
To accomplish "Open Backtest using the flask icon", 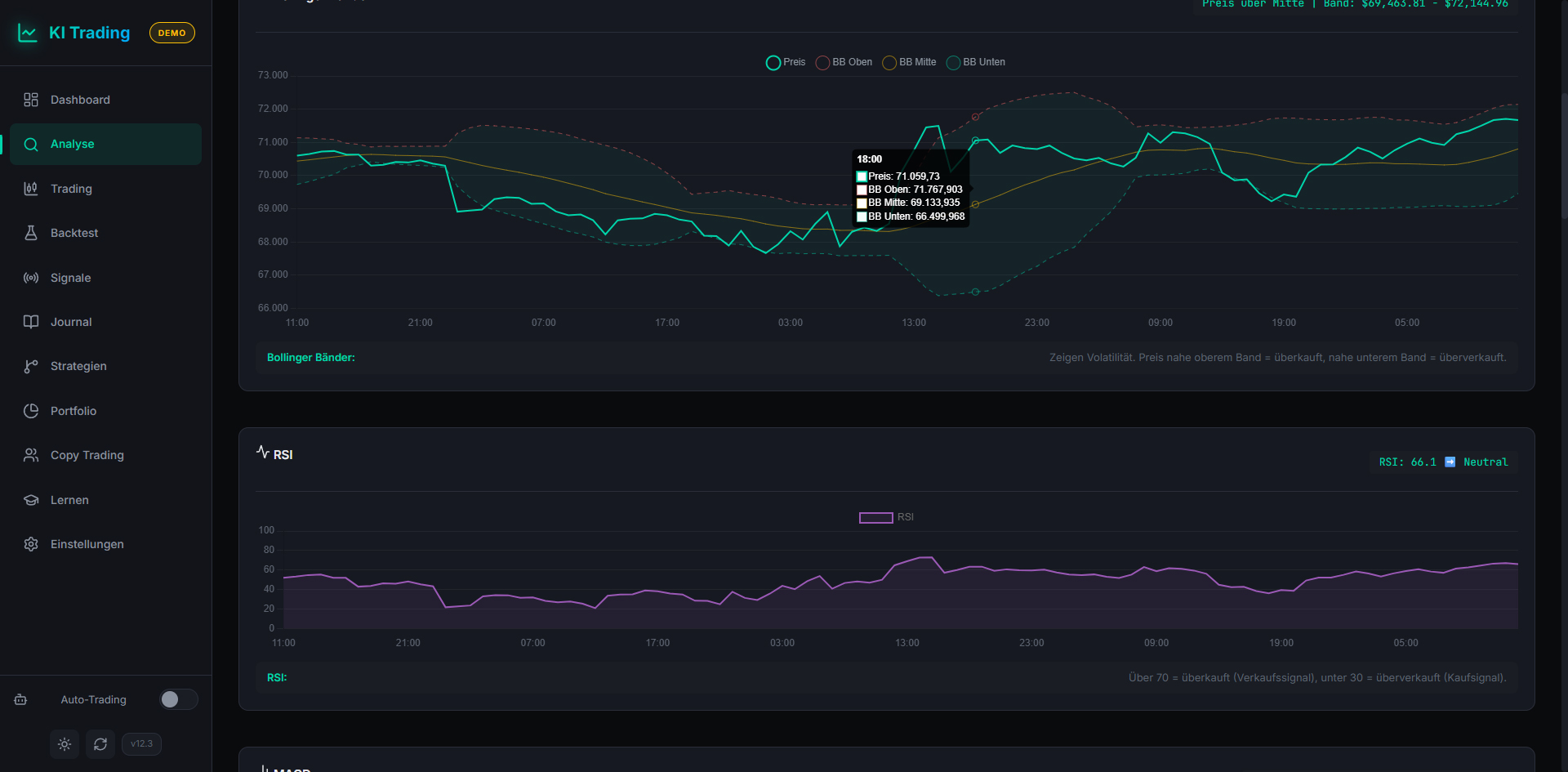I will pos(31,233).
